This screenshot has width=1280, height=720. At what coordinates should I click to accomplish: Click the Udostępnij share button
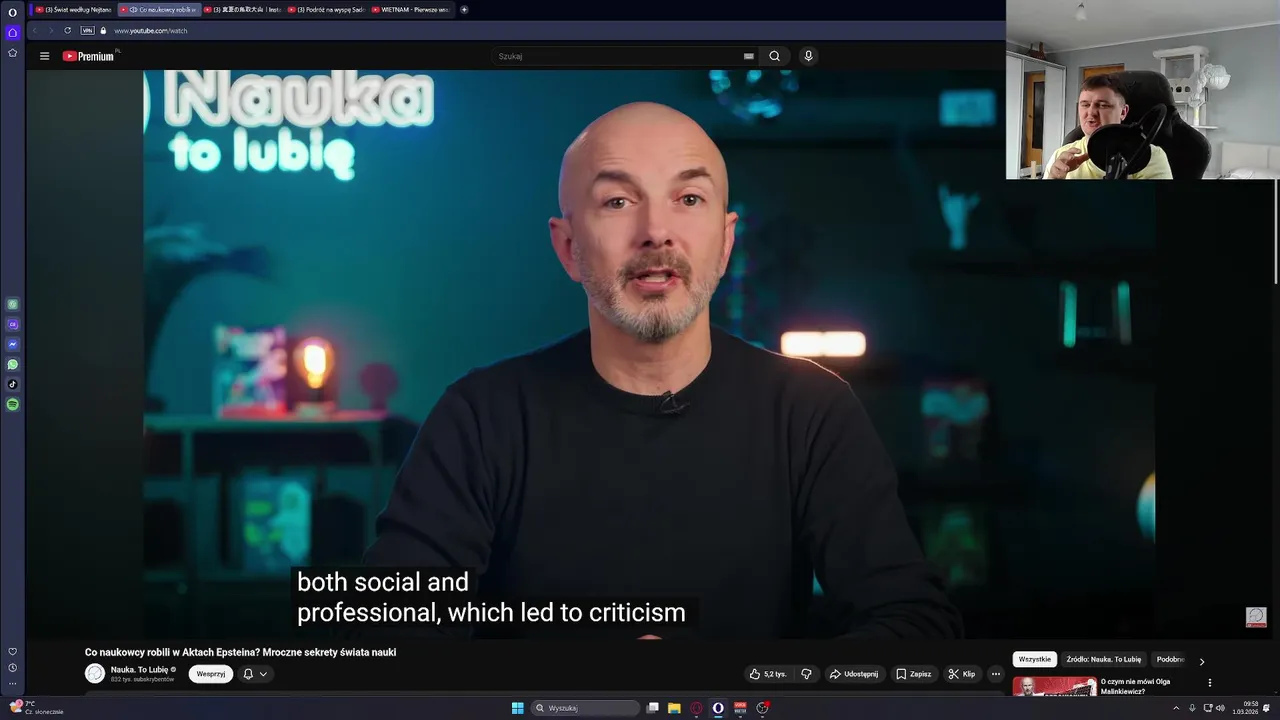(853, 674)
